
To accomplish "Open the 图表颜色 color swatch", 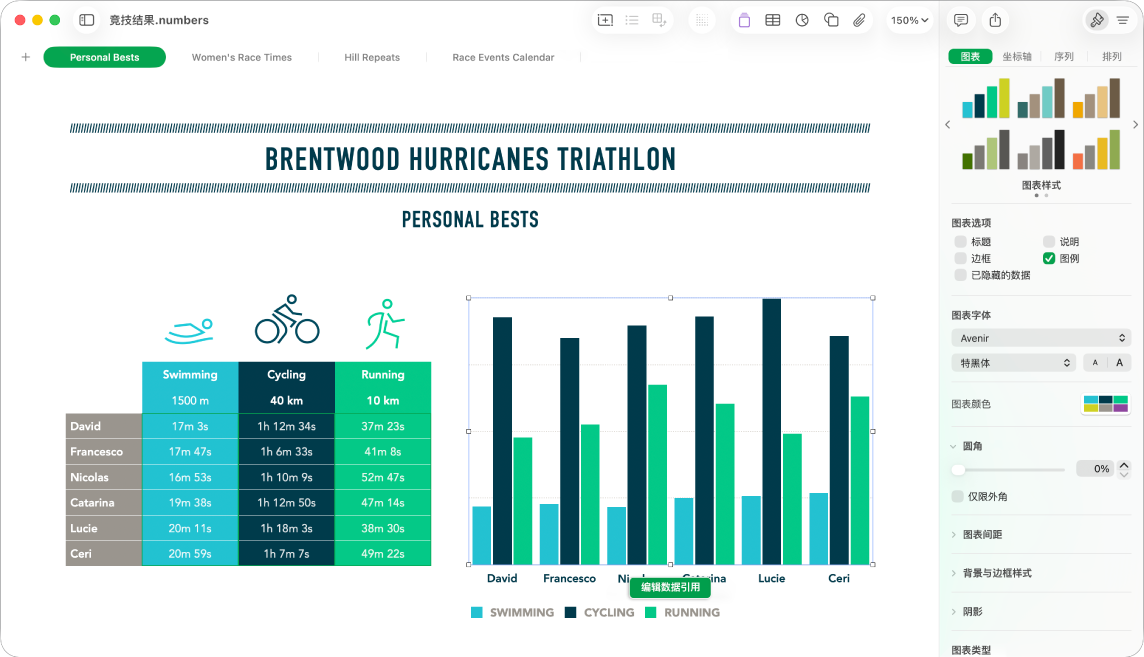I will pos(1106,403).
